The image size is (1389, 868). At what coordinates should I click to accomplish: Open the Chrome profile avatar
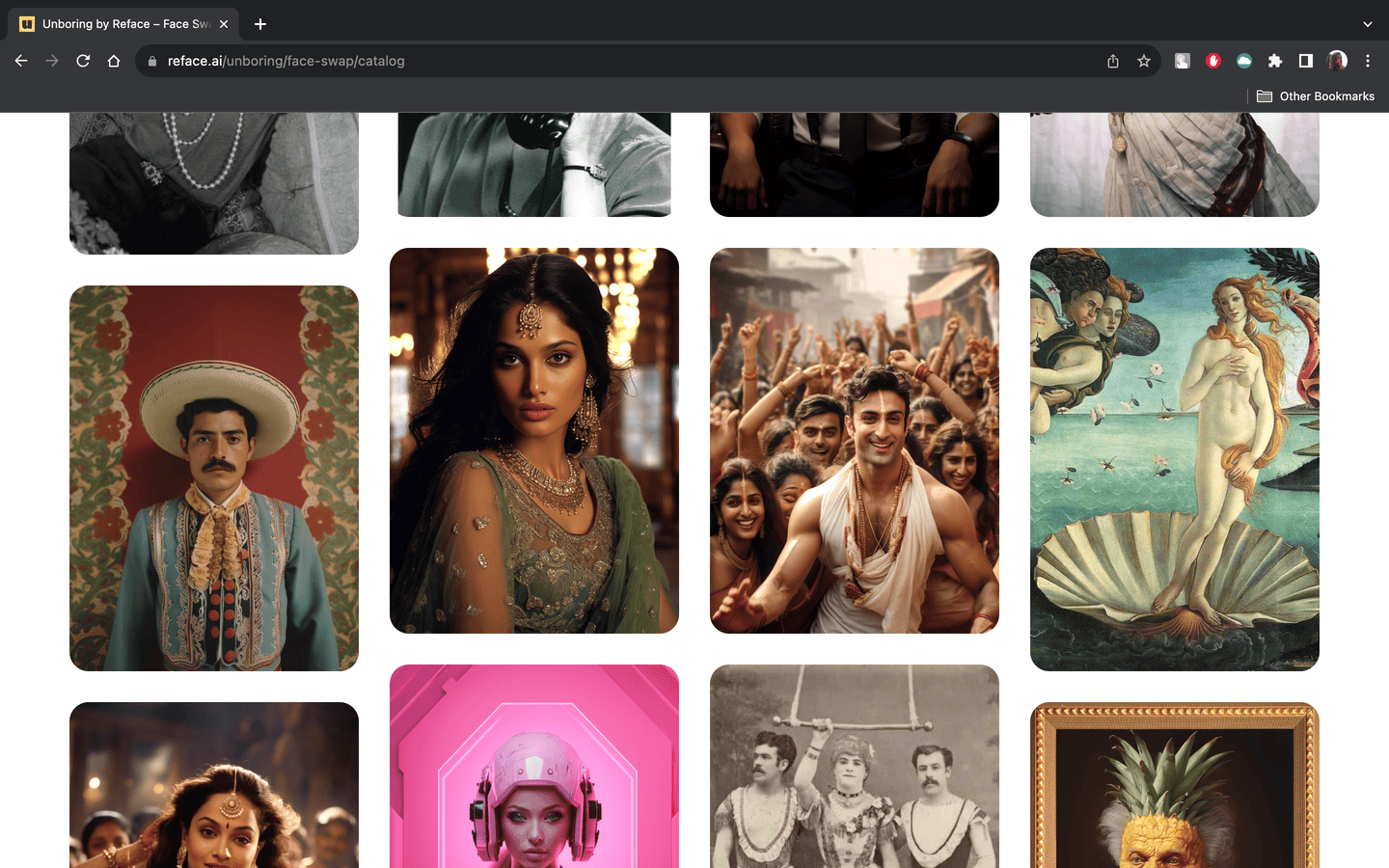pyautogui.click(x=1337, y=61)
